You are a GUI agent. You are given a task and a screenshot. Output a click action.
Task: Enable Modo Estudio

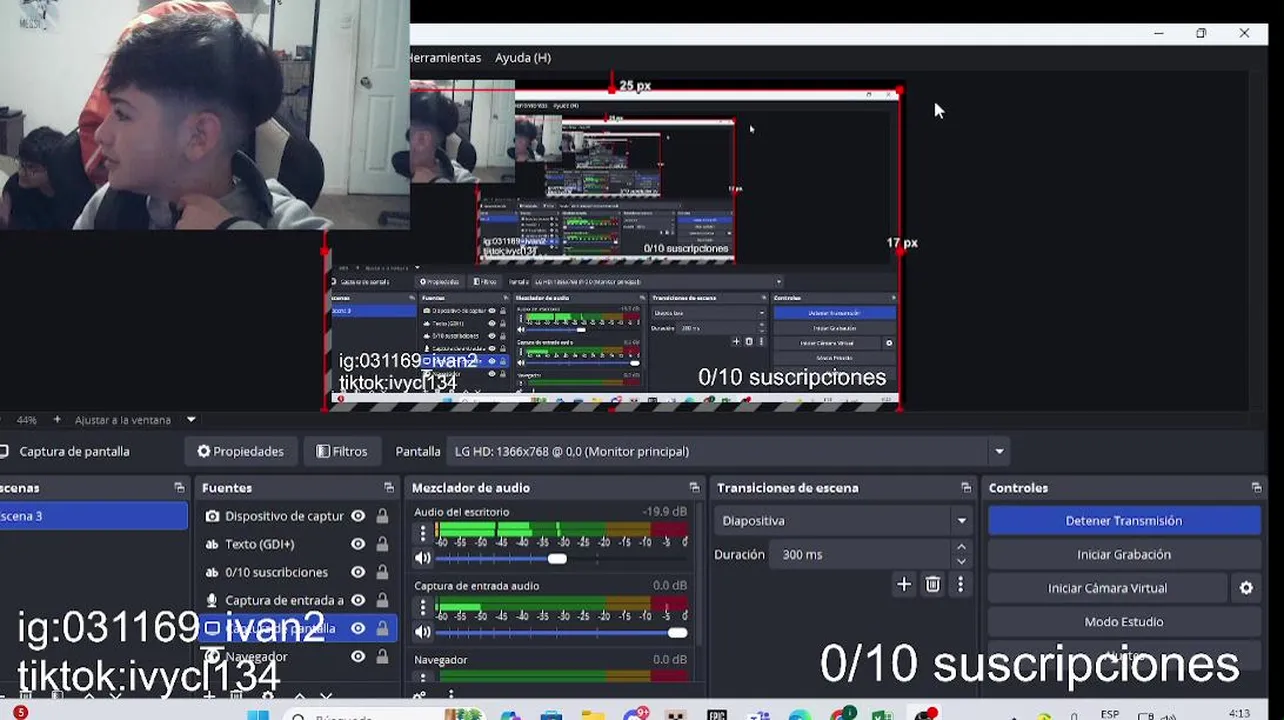pyautogui.click(x=1124, y=622)
